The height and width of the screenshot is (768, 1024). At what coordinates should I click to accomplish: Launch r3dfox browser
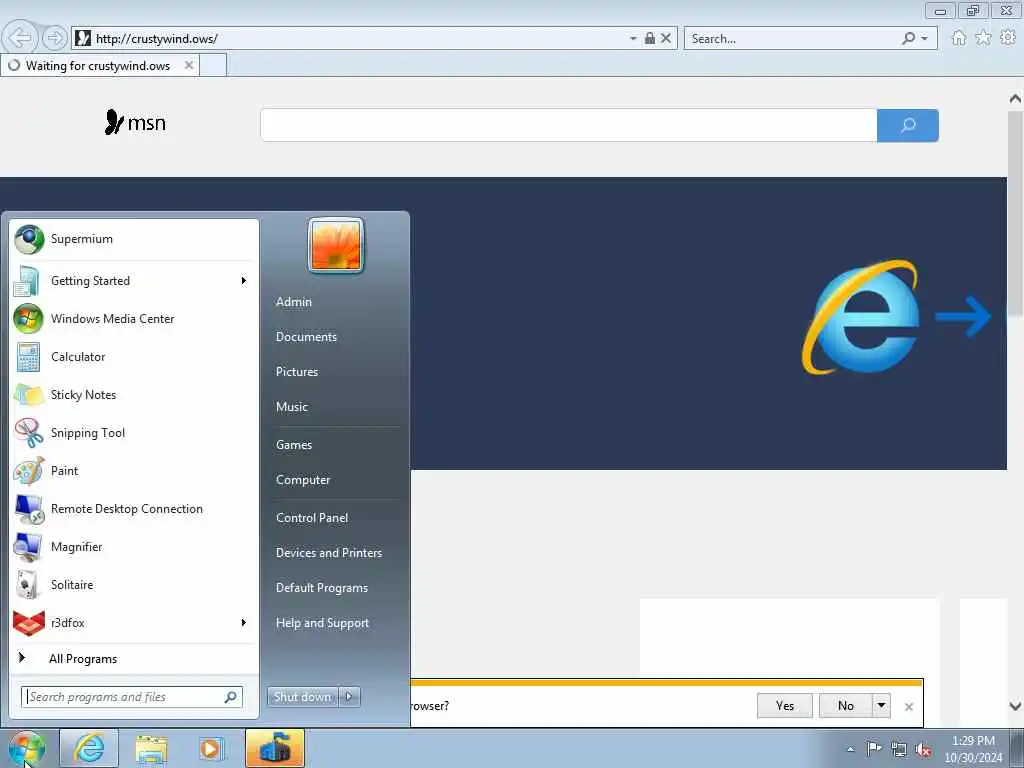pos(134,623)
